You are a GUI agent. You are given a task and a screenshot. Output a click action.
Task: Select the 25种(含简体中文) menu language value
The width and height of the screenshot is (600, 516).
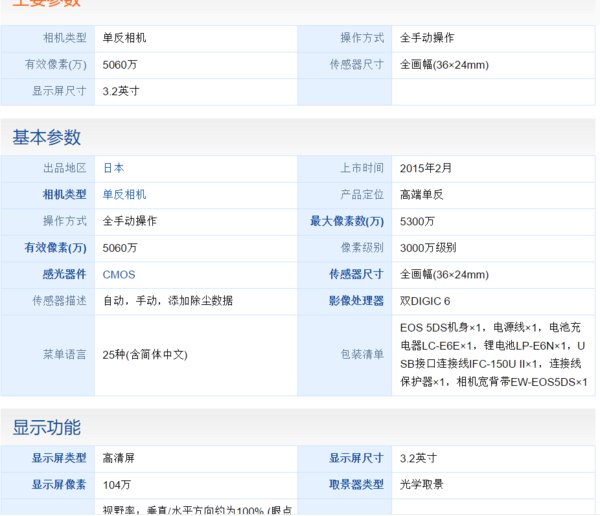145,354
